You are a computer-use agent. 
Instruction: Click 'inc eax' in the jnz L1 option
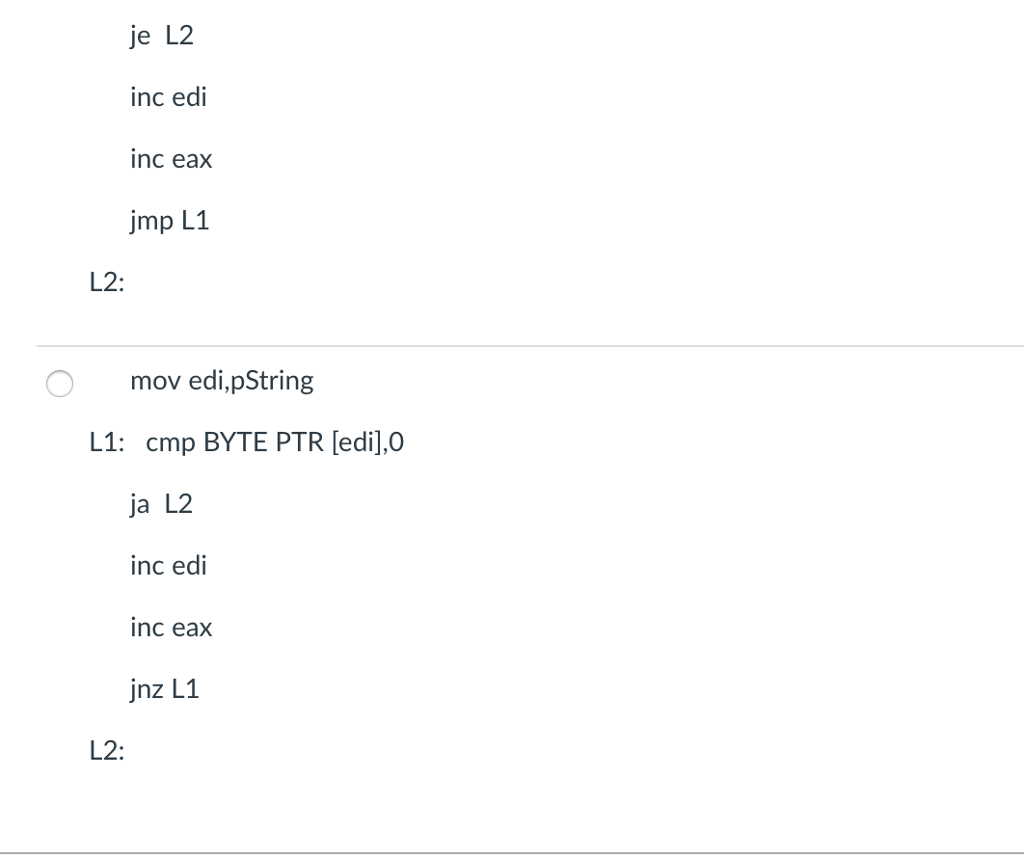tap(171, 628)
